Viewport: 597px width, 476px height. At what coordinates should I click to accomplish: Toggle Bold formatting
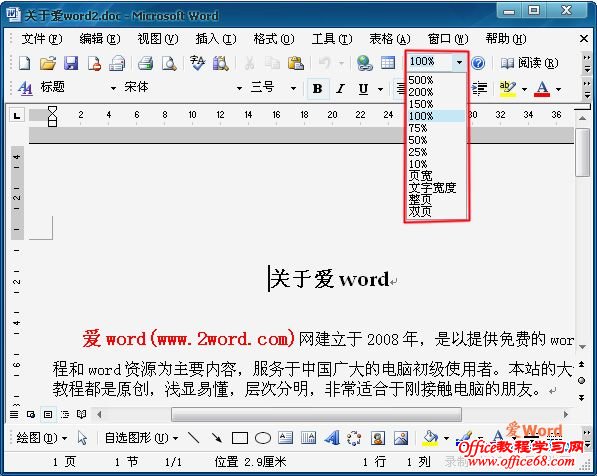pyautogui.click(x=318, y=89)
